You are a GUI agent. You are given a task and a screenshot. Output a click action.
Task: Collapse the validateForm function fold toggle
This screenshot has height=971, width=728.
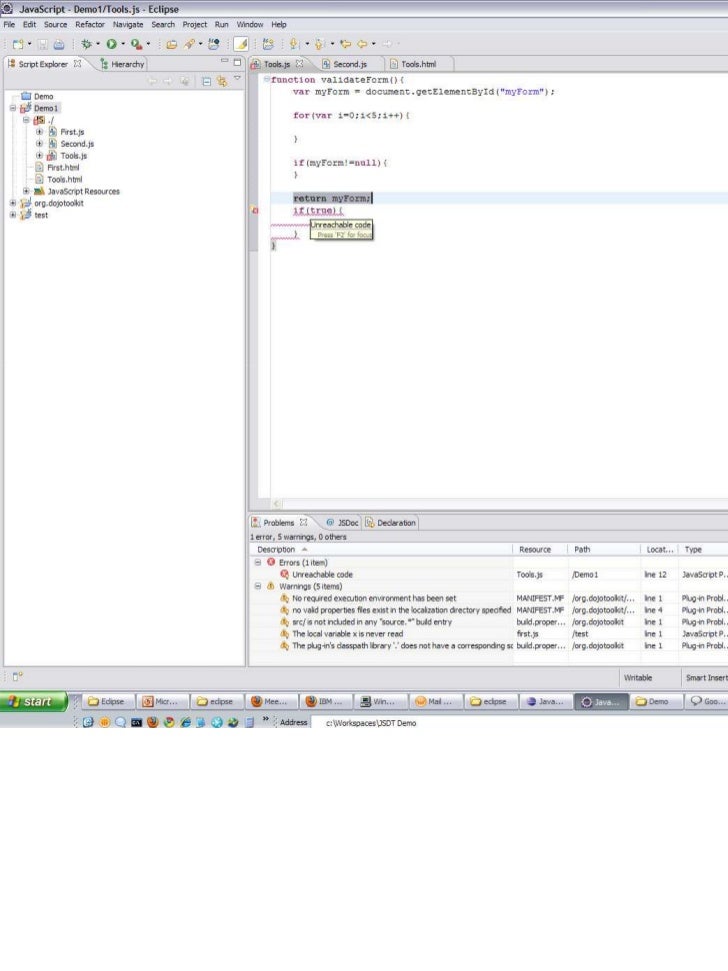[266, 80]
